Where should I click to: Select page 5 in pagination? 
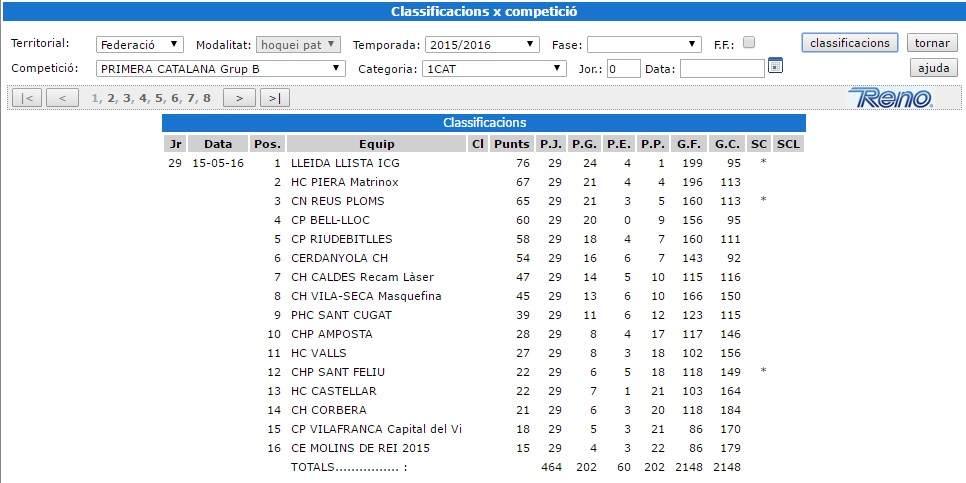click(x=159, y=98)
